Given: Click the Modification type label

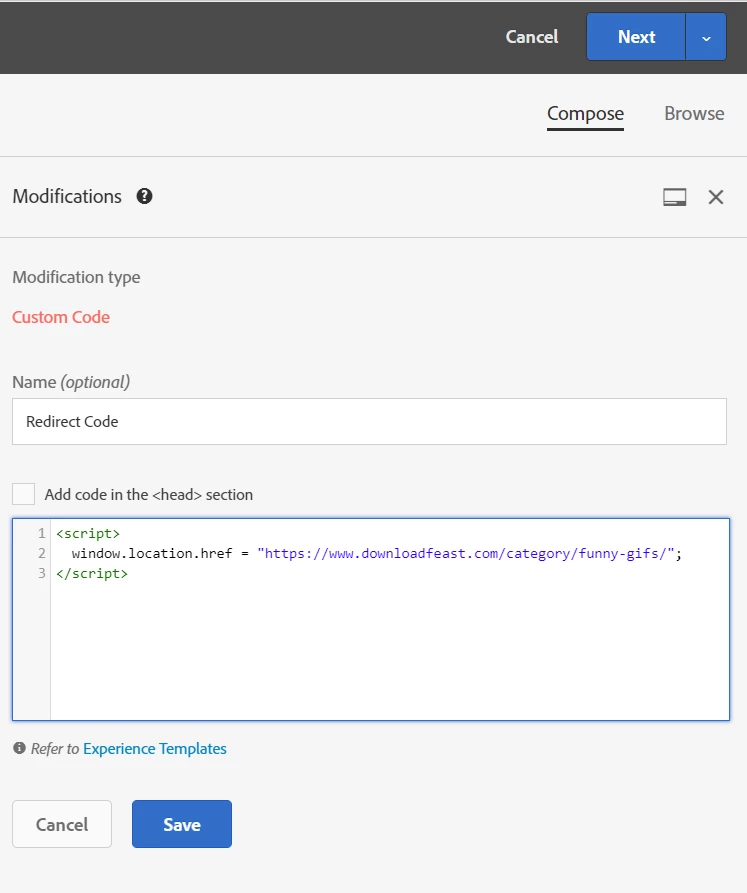Looking at the screenshot, I should click(76, 277).
